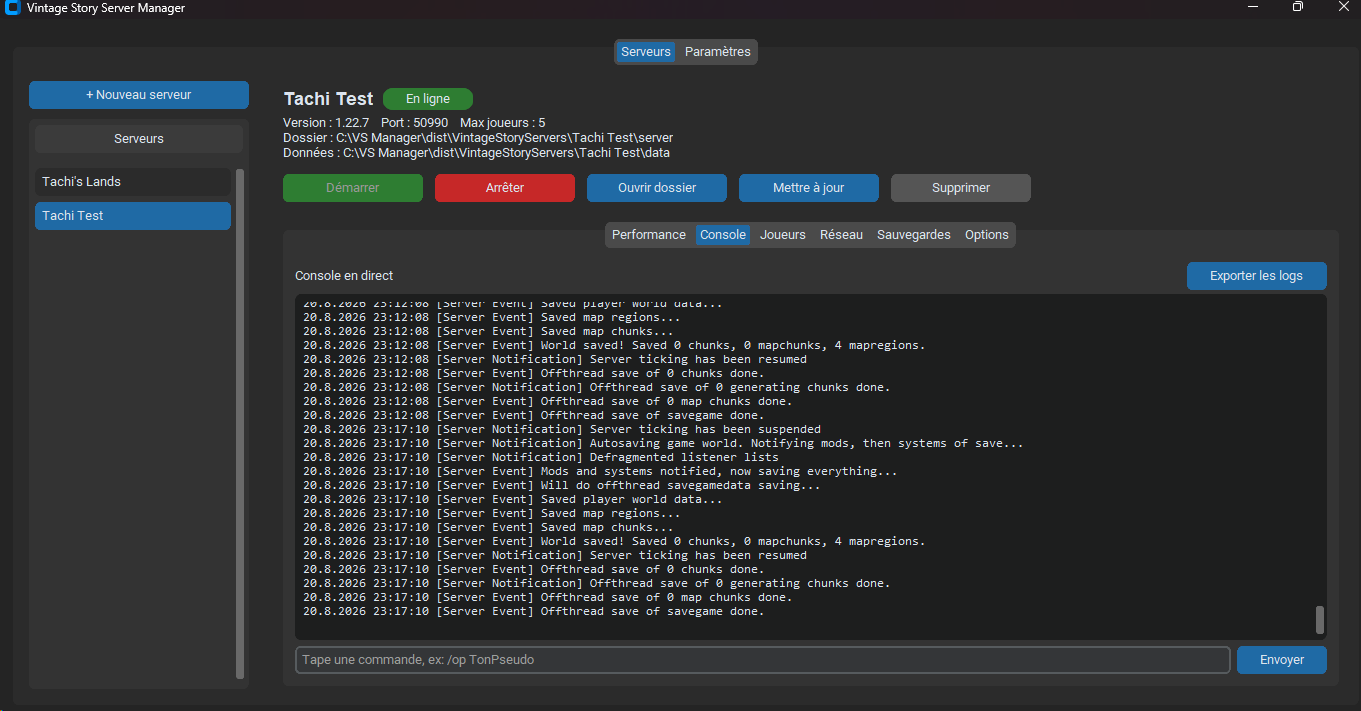
Task: Stop the server with Arrêter
Action: (505, 188)
